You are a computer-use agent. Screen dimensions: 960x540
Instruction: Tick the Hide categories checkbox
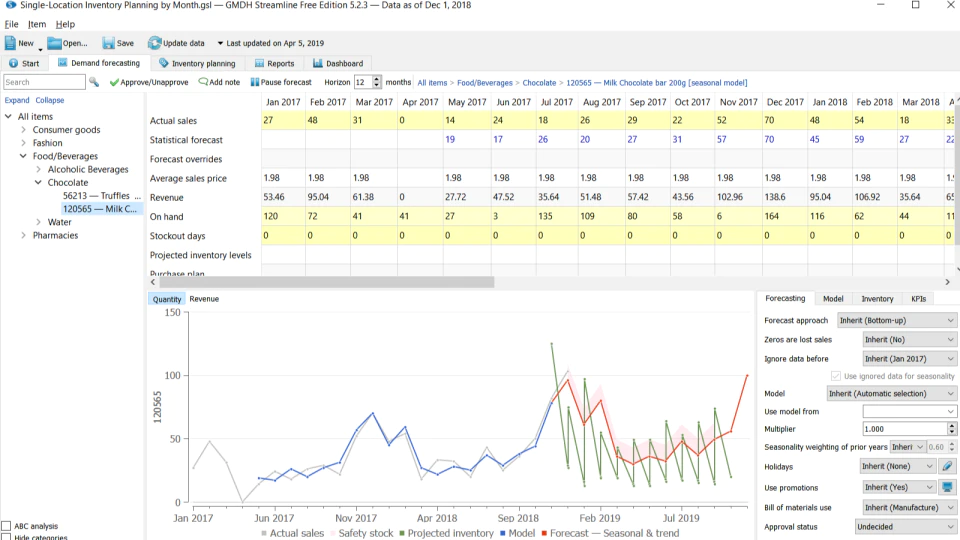point(6,538)
